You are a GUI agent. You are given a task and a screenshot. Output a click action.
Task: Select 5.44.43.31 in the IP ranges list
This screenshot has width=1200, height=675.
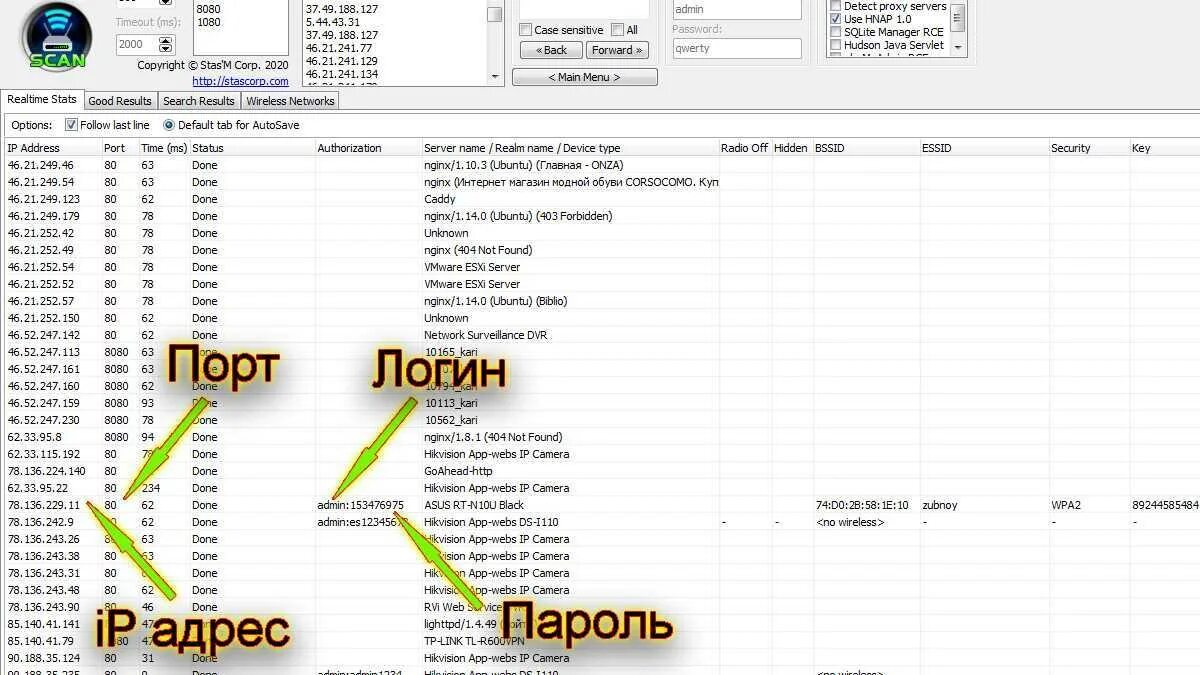tap(333, 22)
